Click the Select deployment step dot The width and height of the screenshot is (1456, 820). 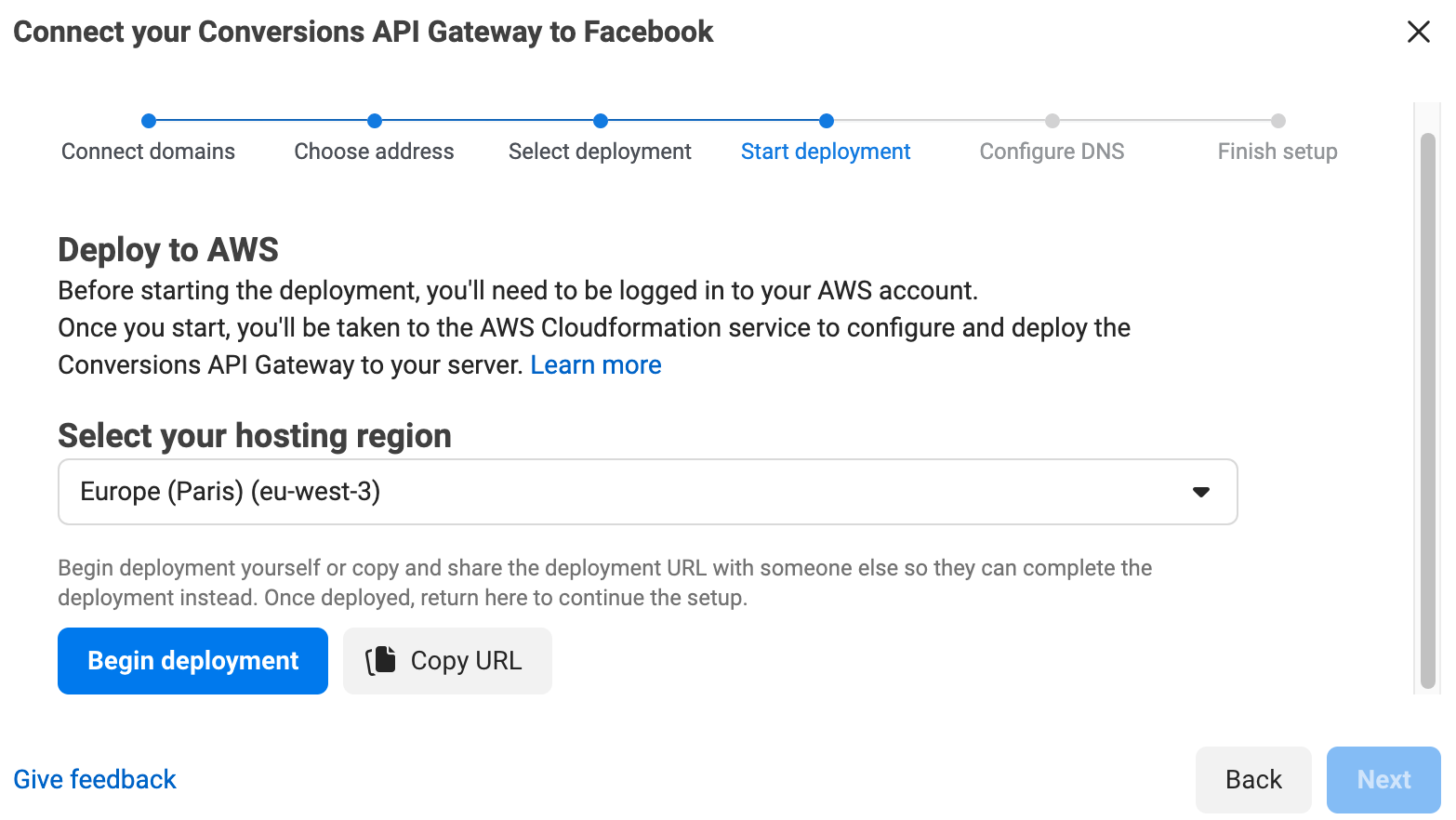tap(601, 121)
